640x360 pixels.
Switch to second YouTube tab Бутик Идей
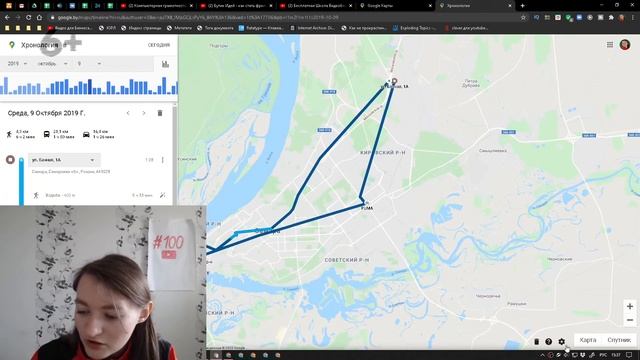tap(236, 6)
